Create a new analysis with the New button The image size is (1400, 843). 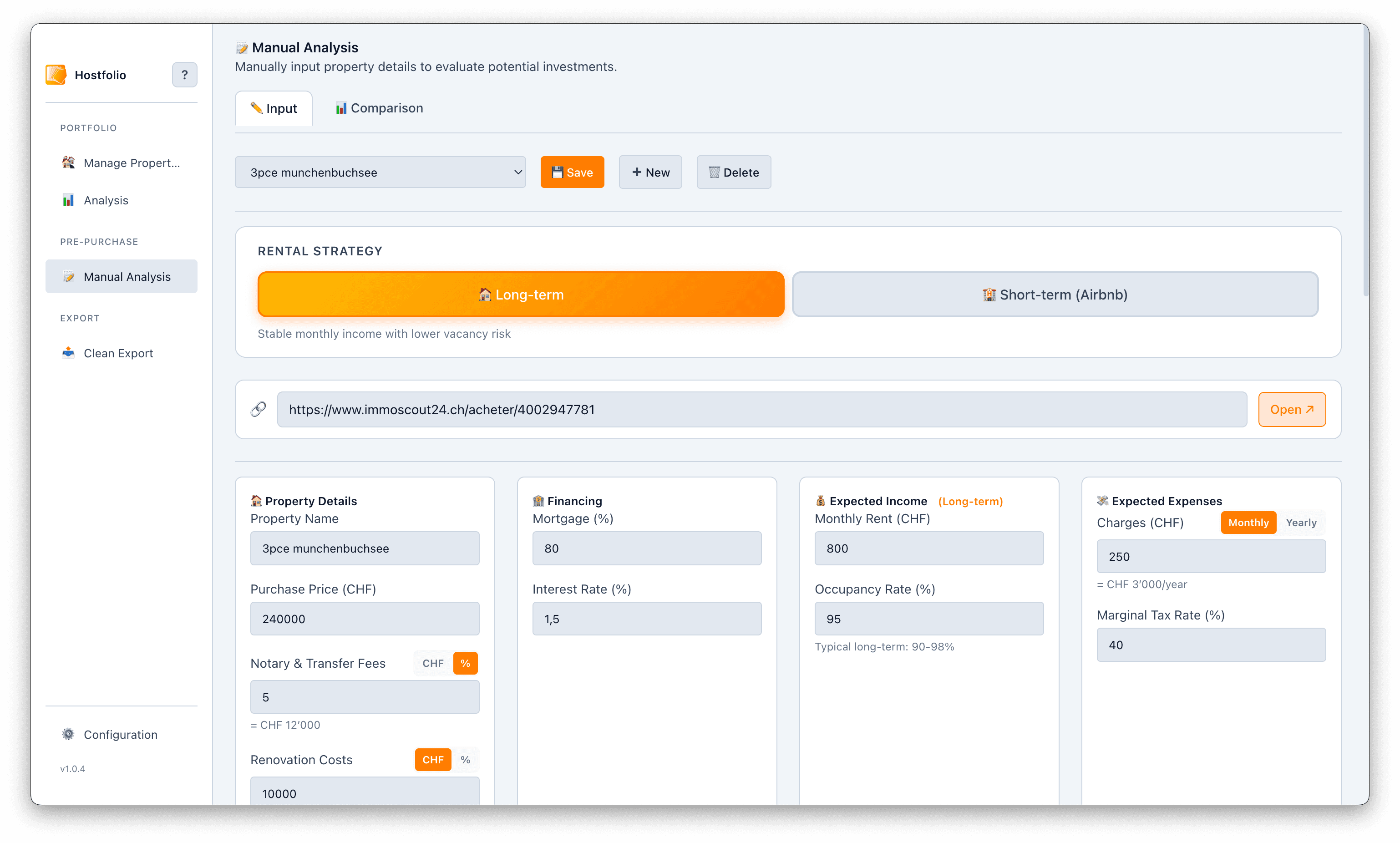[650, 172]
